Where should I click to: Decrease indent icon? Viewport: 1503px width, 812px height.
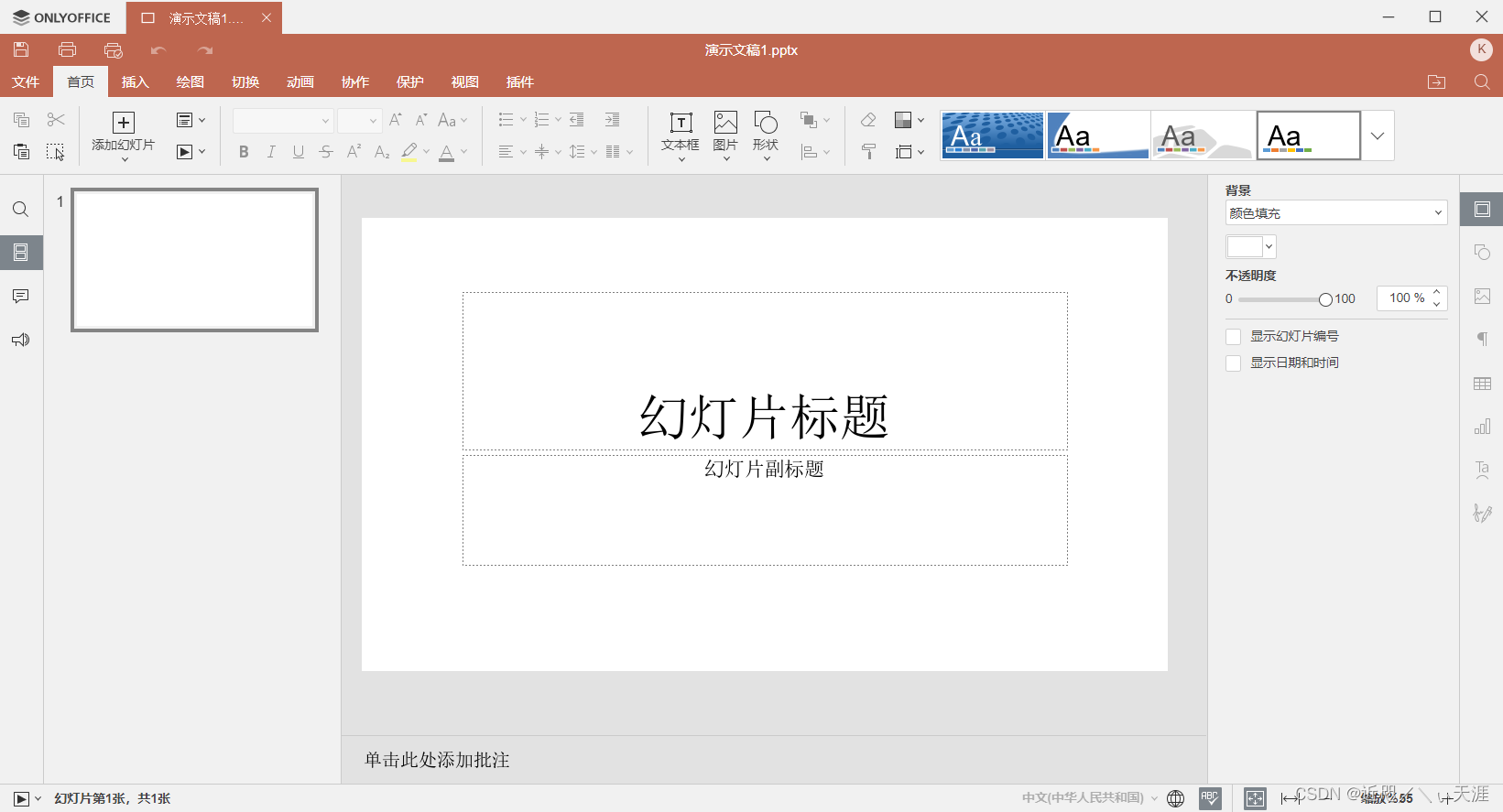click(x=577, y=120)
